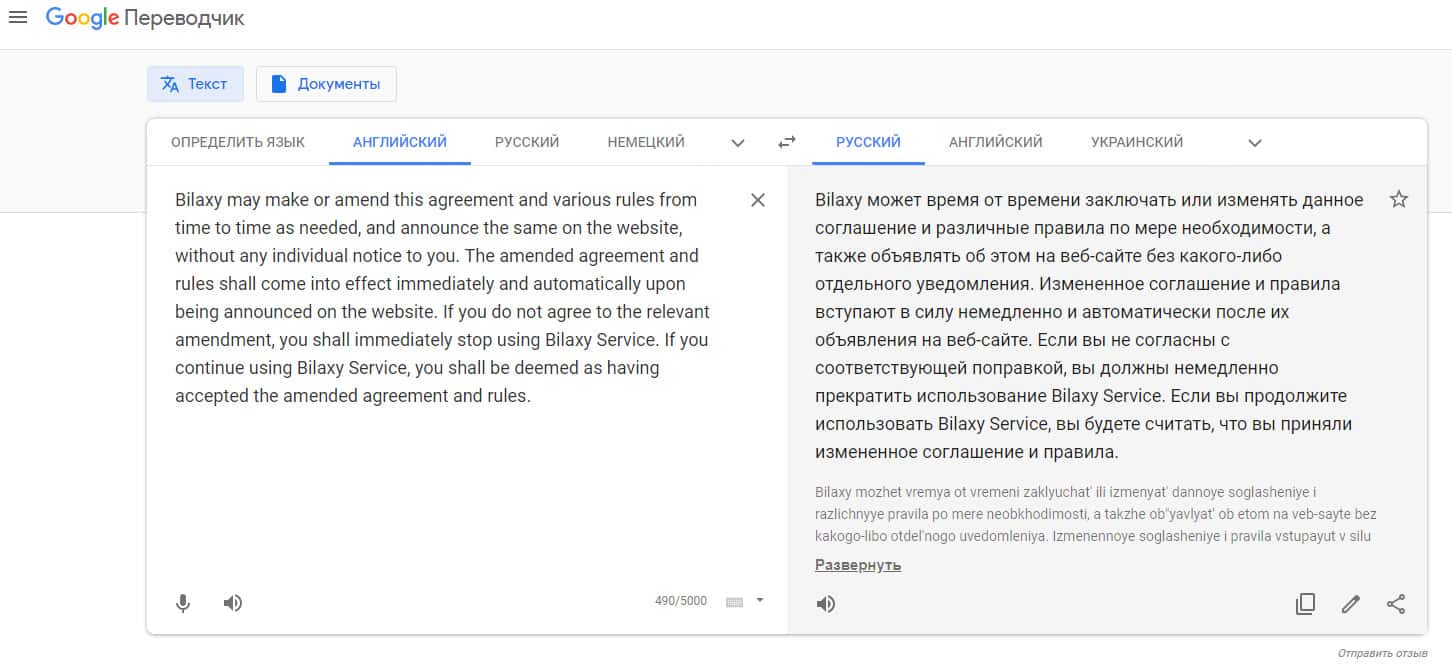
Task: Click Развернуть to expand transliteration
Action: (858, 565)
